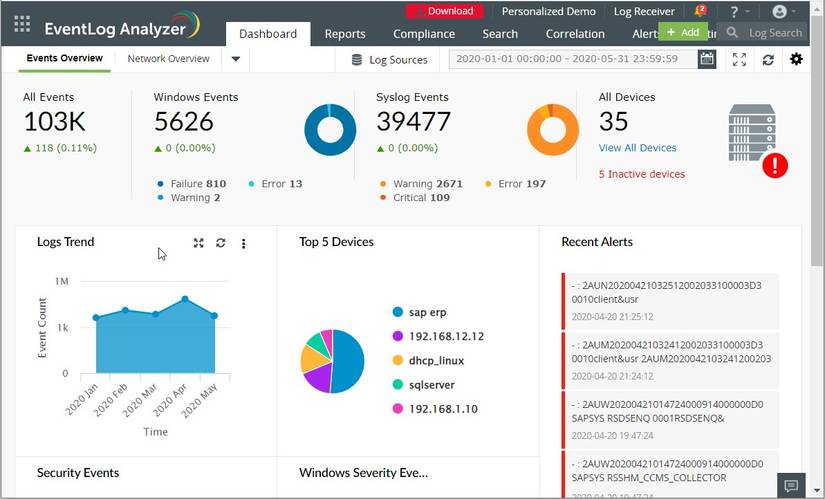Toggle the sap erp legend swatch
Image resolution: width=825 pixels, height=499 pixels.
(398, 312)
